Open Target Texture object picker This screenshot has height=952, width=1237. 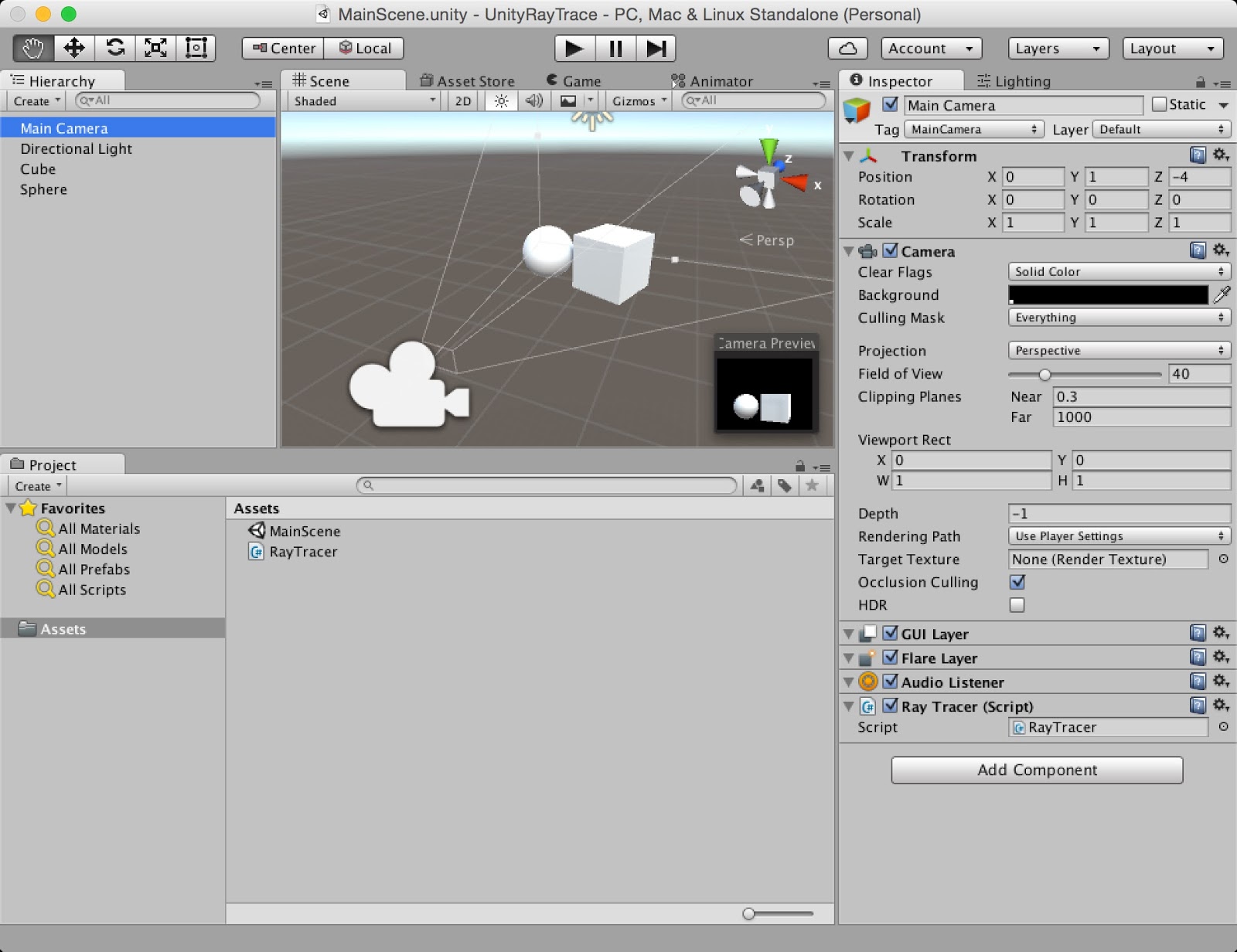click(1223, 559)
